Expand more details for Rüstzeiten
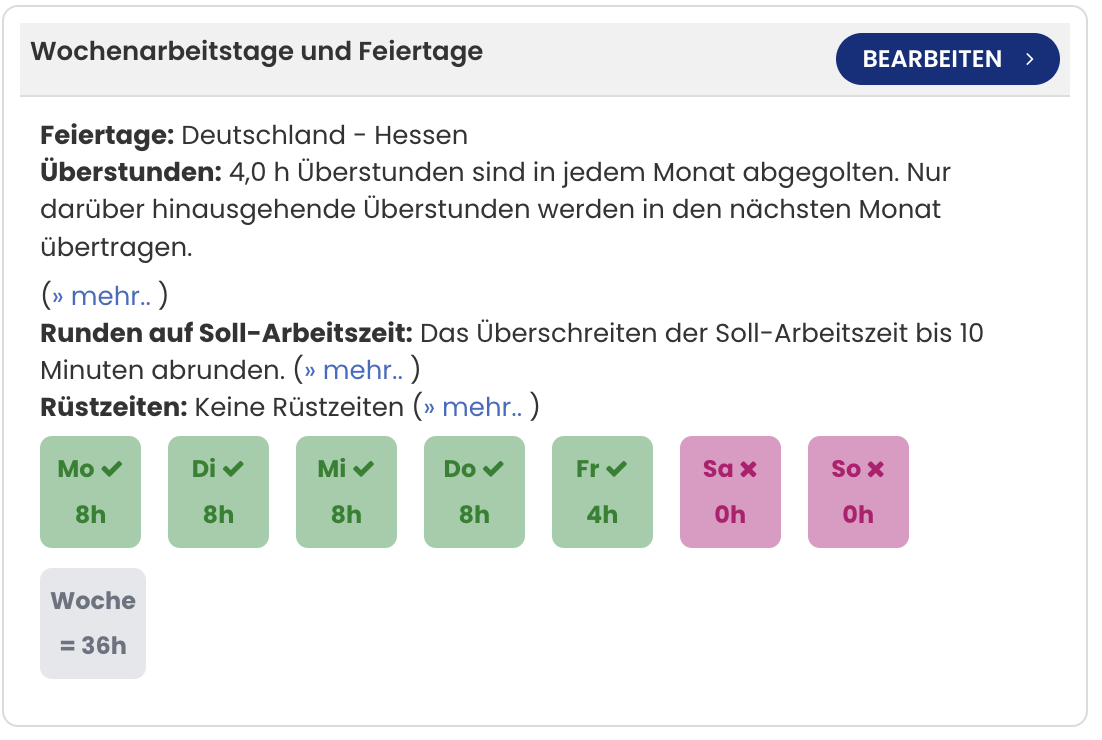 473,407
